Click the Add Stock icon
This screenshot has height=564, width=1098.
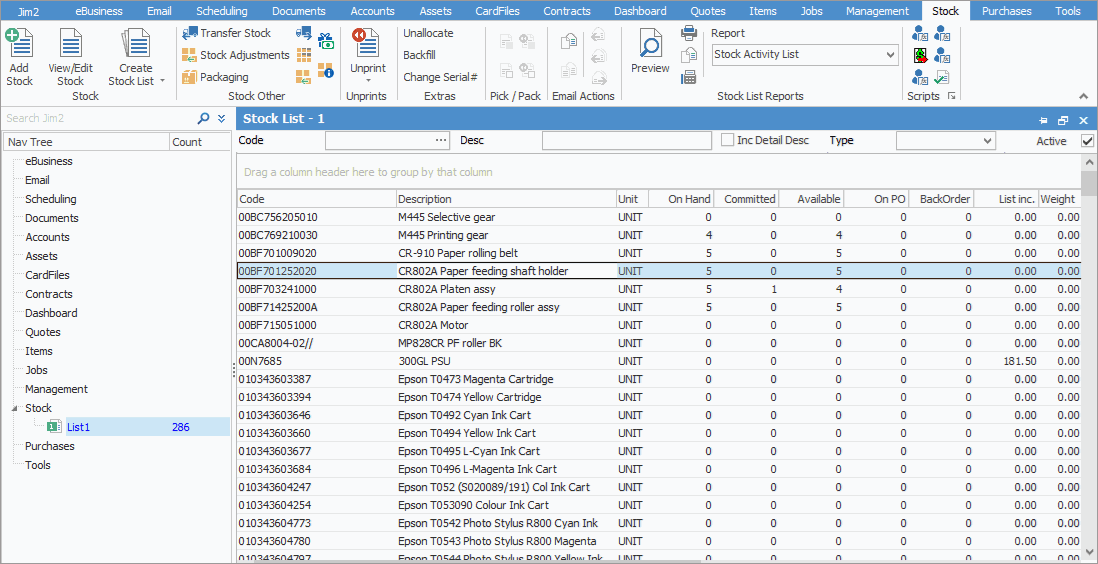pyautogui.click(x=19, y=46)
